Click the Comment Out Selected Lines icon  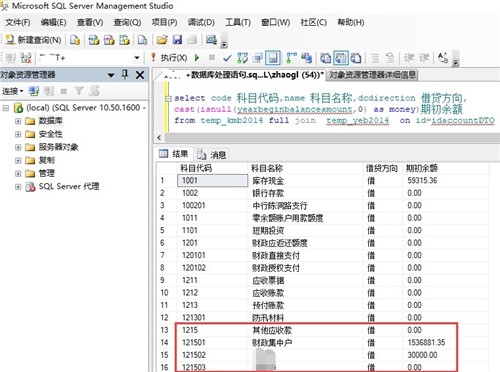pos(375,58)
